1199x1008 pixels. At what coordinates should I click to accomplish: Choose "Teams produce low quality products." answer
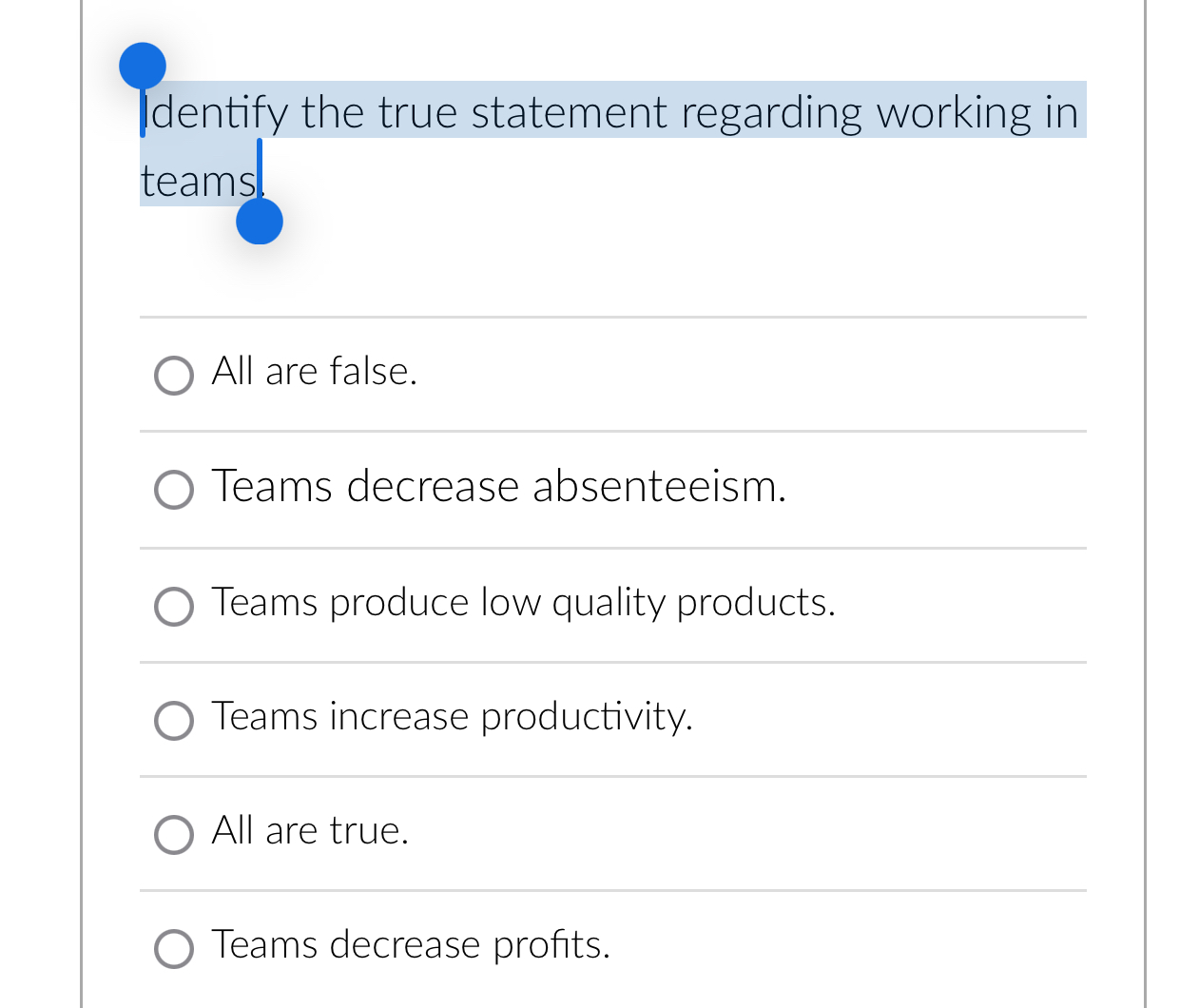pos(174,607)
